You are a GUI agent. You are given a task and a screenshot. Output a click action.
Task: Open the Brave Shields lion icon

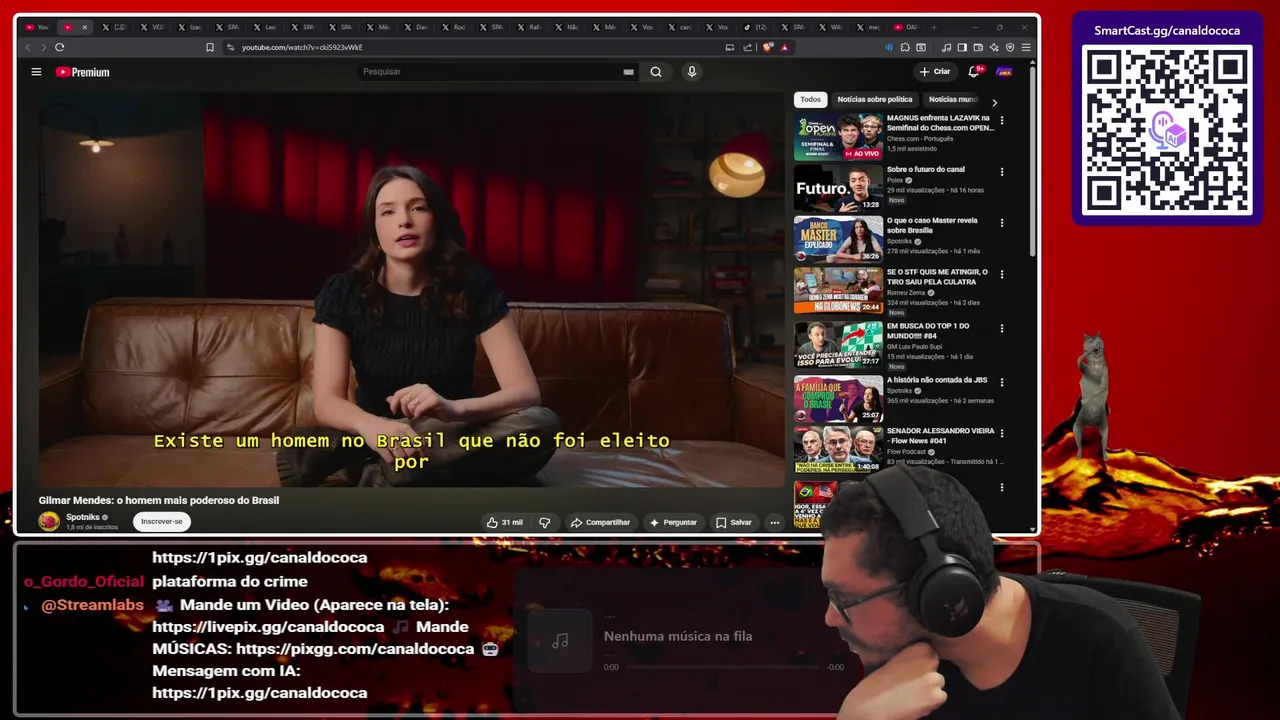(767, 47)
